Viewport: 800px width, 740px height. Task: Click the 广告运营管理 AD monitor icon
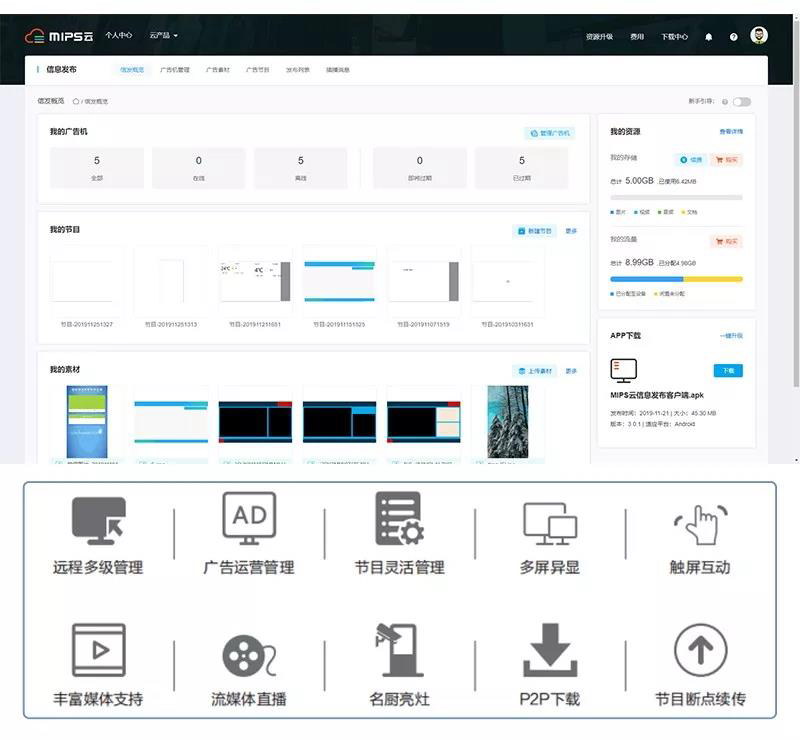pyautogui.click(x=249, y=519)
